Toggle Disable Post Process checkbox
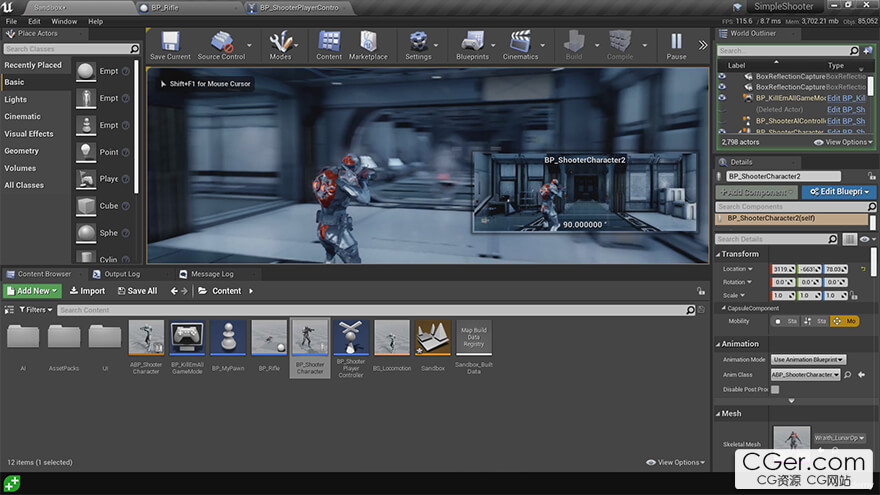Viewport: 880px width, 495px height. (775, 389)
